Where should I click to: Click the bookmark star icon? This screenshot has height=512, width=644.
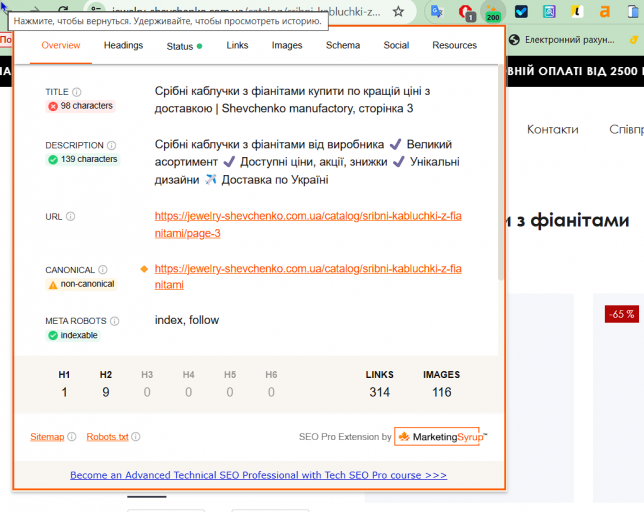398,11
